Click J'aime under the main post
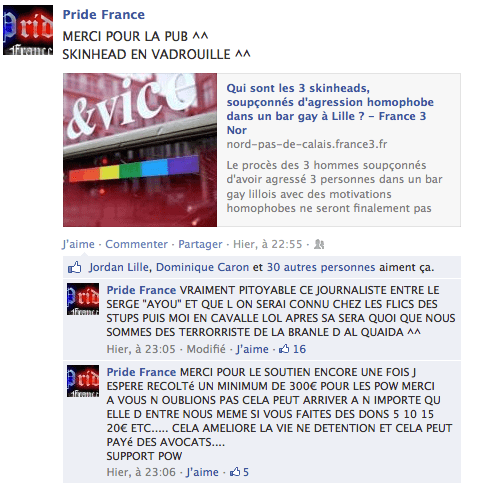The image size is (480, 483). 78,244
